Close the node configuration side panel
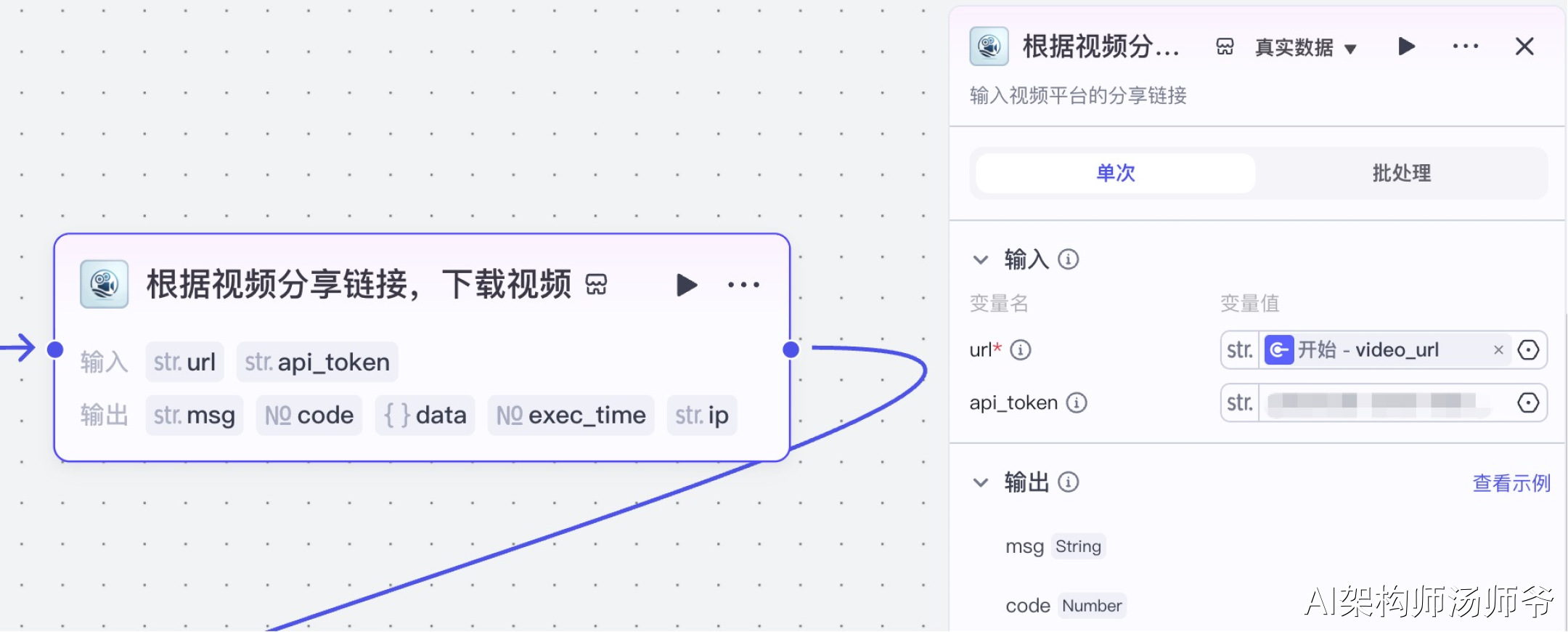 click(1524, 46)
